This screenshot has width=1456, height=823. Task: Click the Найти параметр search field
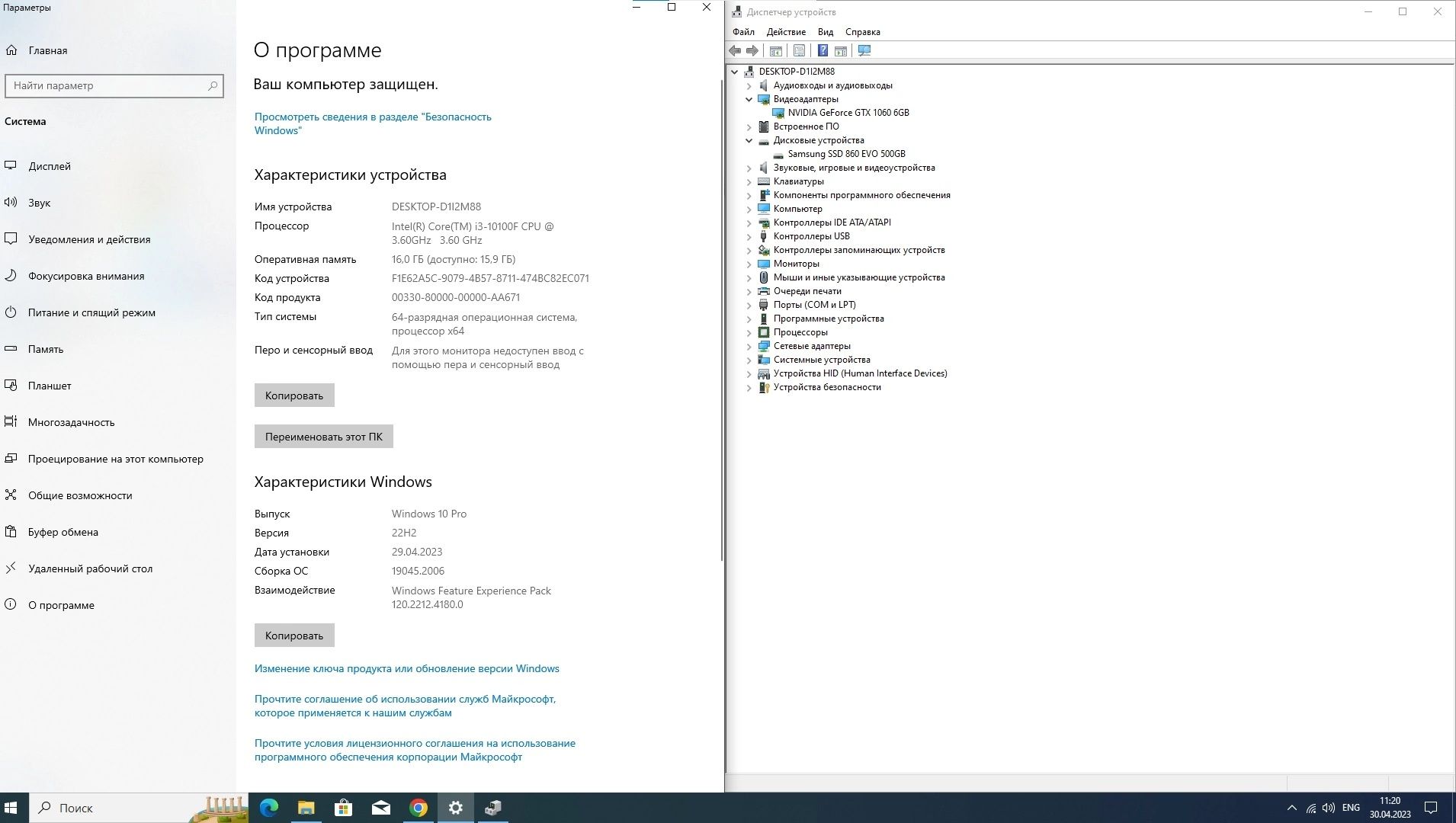point(114,85)
